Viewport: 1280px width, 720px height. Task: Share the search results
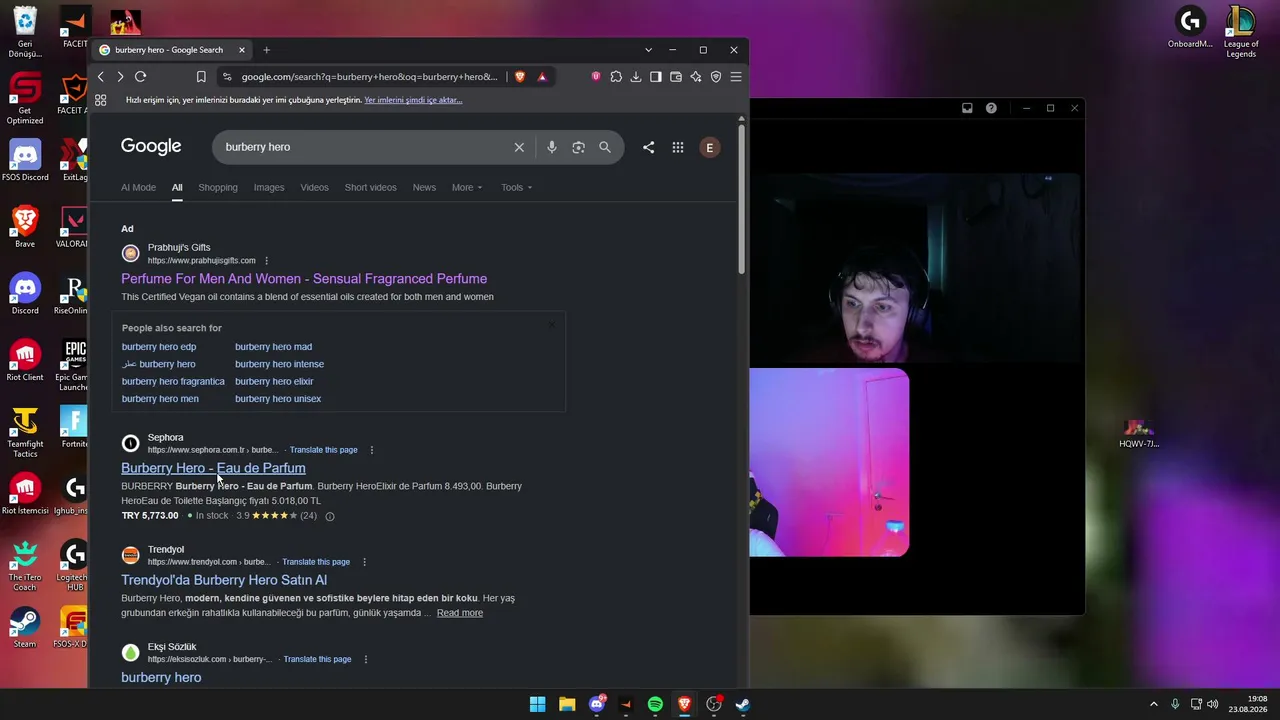649,147
